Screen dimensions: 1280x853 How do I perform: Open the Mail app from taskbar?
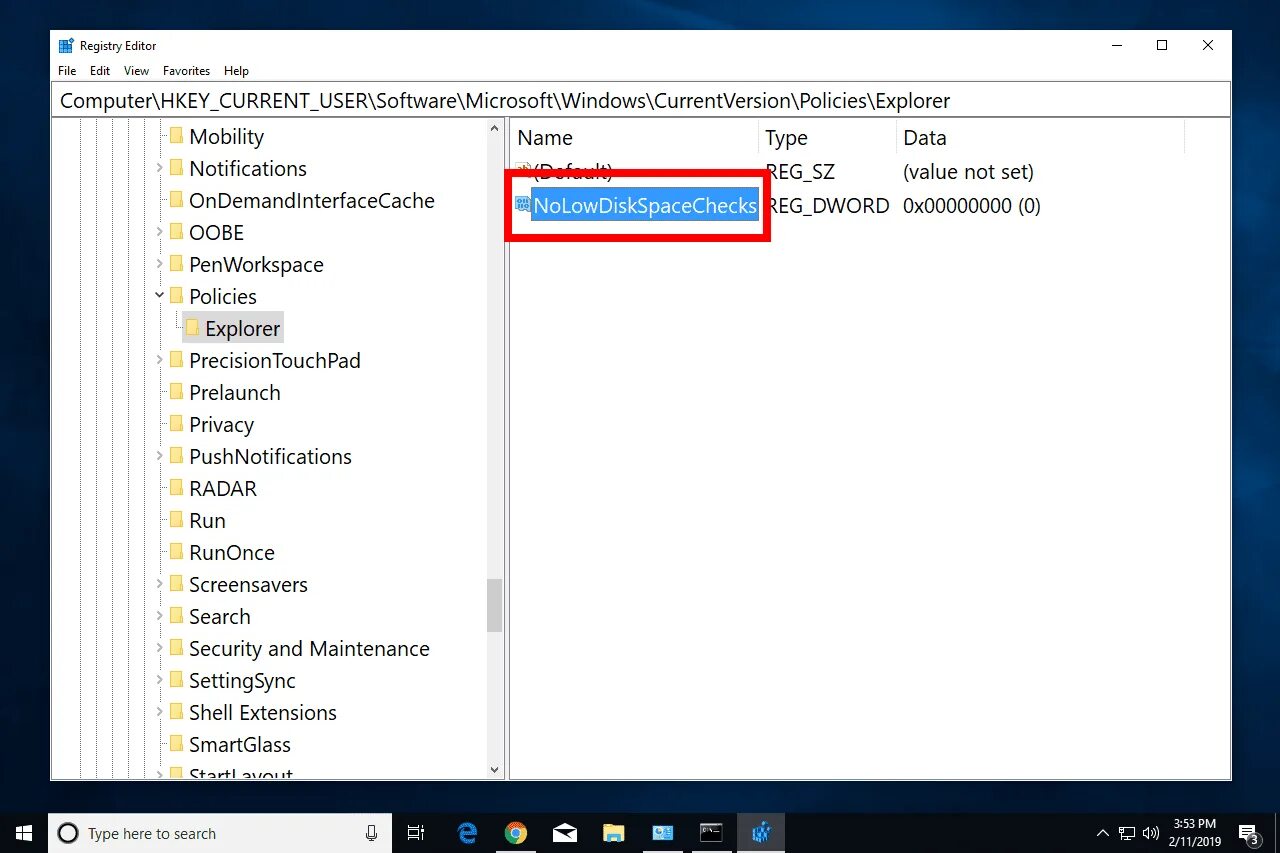point(564,833)
